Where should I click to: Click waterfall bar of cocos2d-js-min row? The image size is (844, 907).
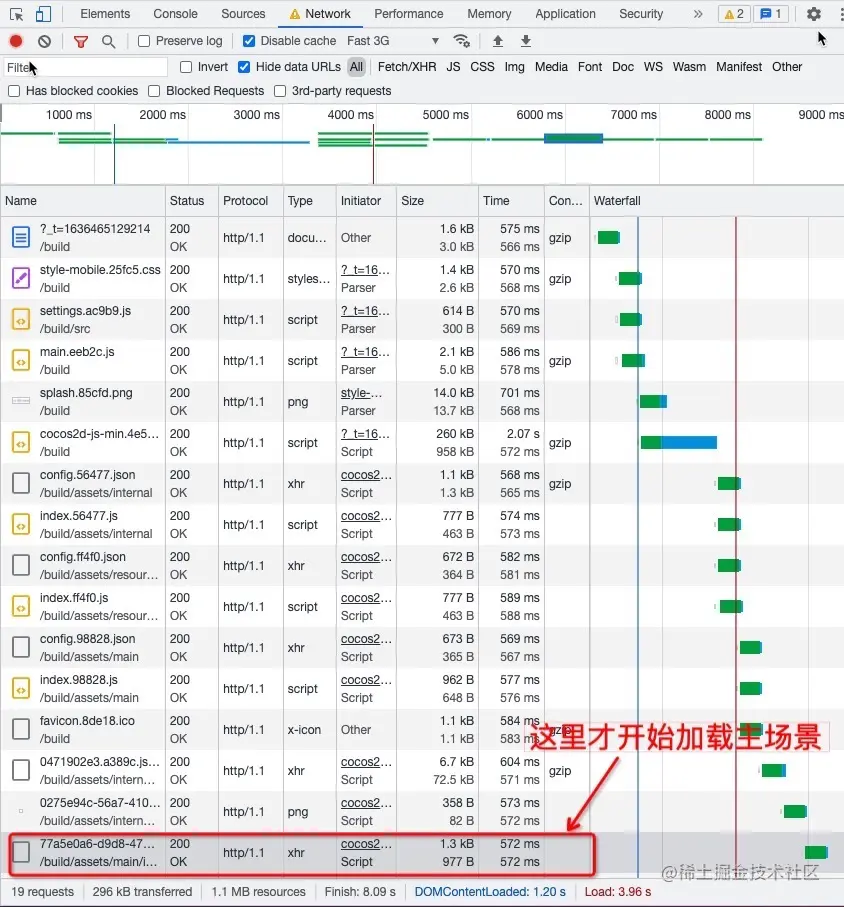[679, 443]
